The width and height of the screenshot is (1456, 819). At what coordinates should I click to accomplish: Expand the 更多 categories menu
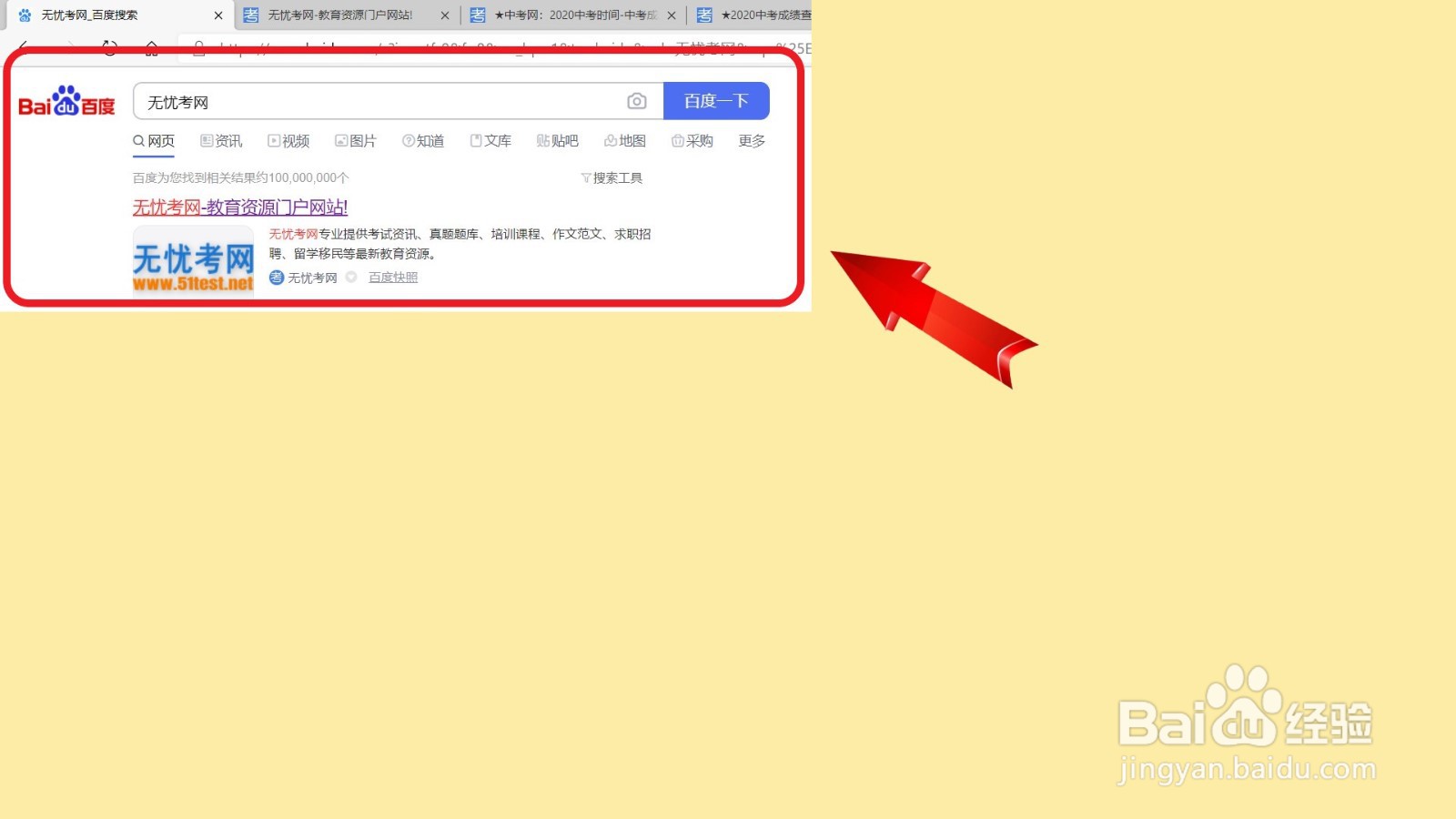tap(752, 141)
